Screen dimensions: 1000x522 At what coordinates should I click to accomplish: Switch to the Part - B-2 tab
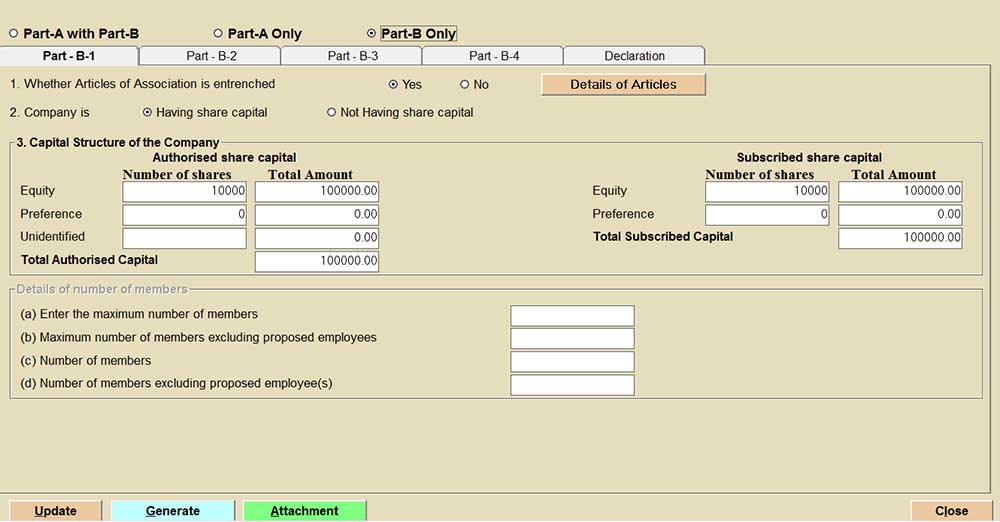point(211,56)
